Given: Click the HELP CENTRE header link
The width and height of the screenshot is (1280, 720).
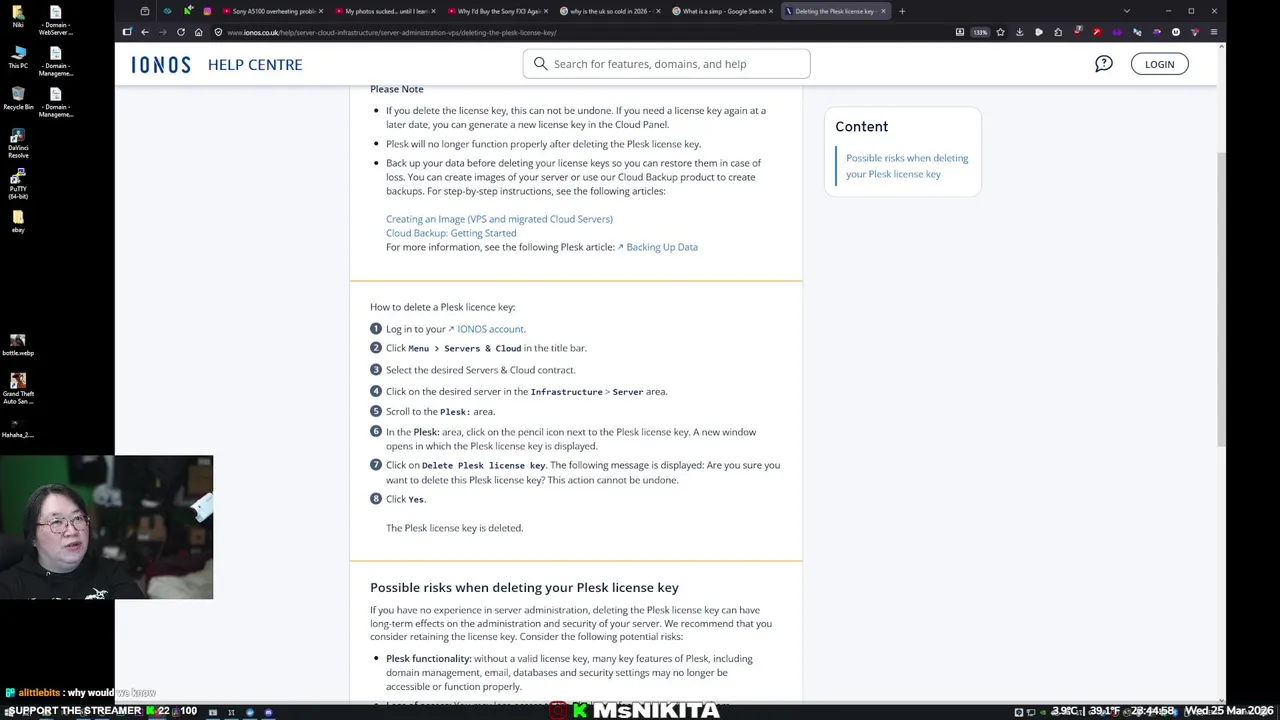Looking at the screenshot, I should click(255, 64).
